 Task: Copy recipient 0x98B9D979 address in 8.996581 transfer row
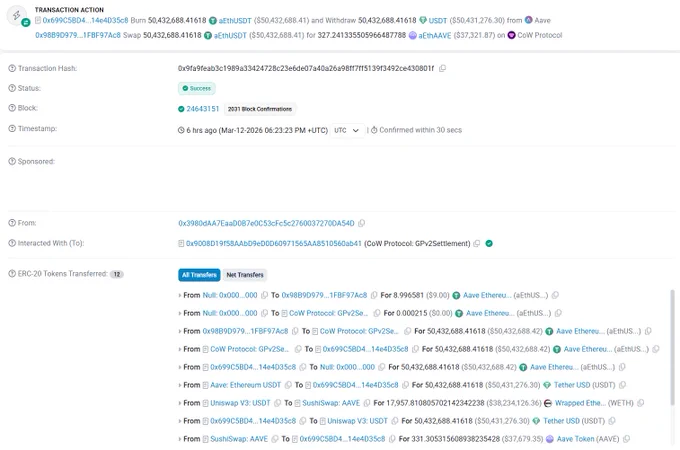pos(374,295)
